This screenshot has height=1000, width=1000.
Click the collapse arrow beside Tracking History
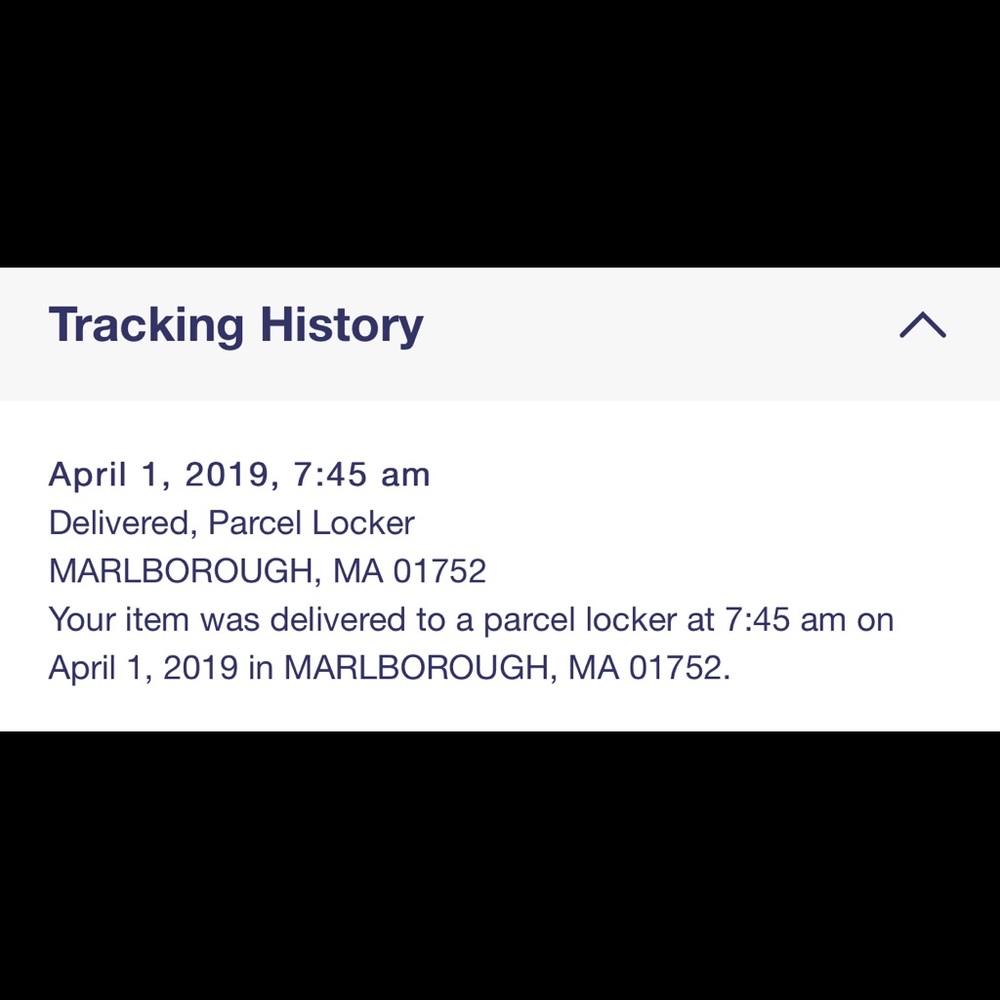coord(921,323)
